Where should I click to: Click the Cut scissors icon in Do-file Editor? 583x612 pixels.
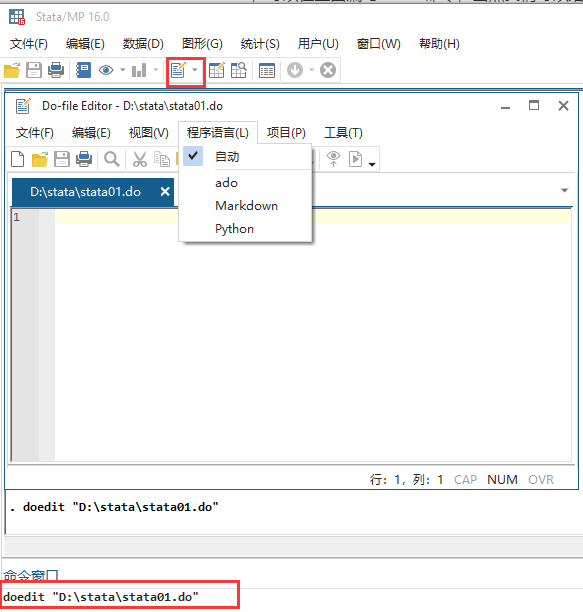coord(140,159)
